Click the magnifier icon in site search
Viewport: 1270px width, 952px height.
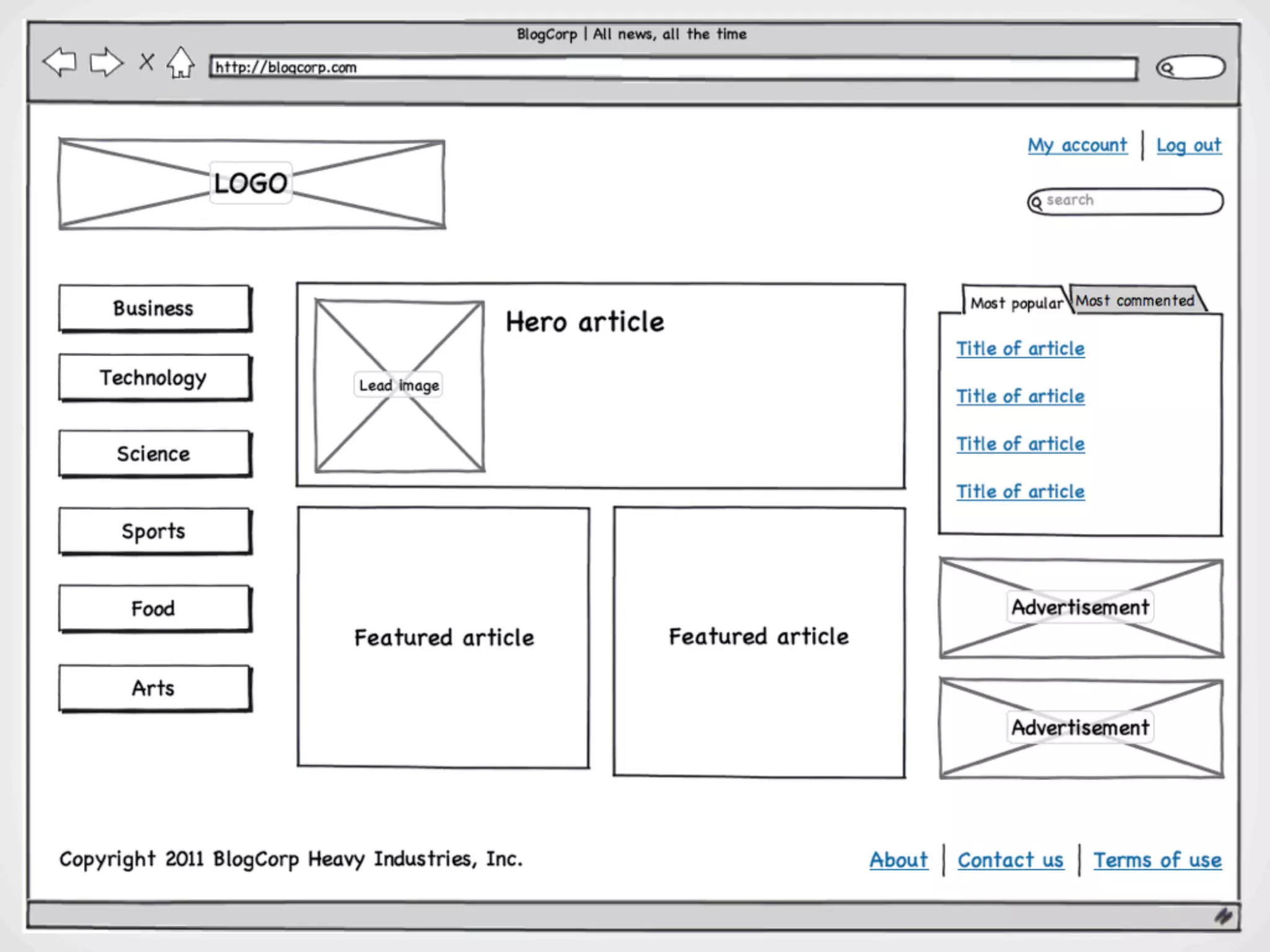point(1036,202)
